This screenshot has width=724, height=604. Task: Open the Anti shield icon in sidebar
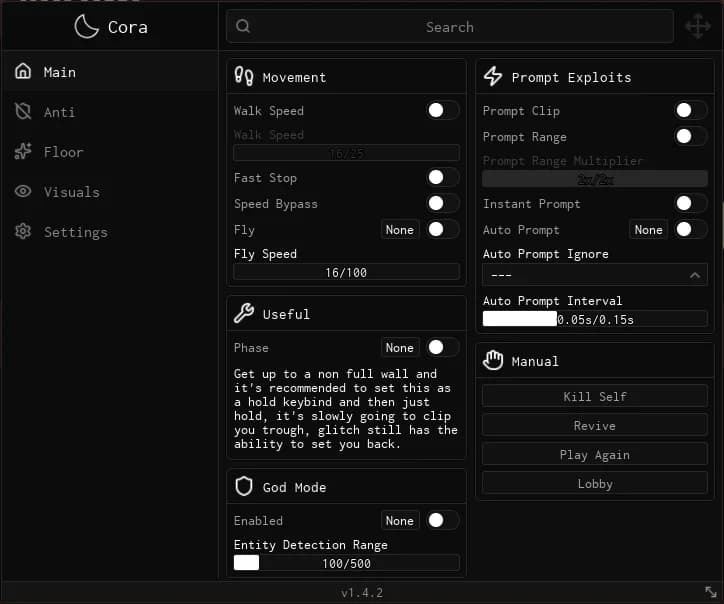click(x=23, y=111)
